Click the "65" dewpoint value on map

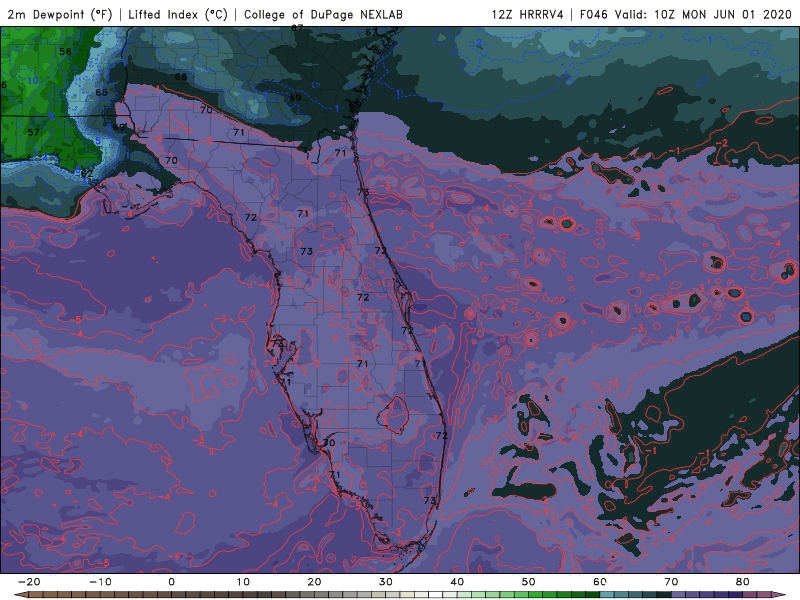(102, 92)
